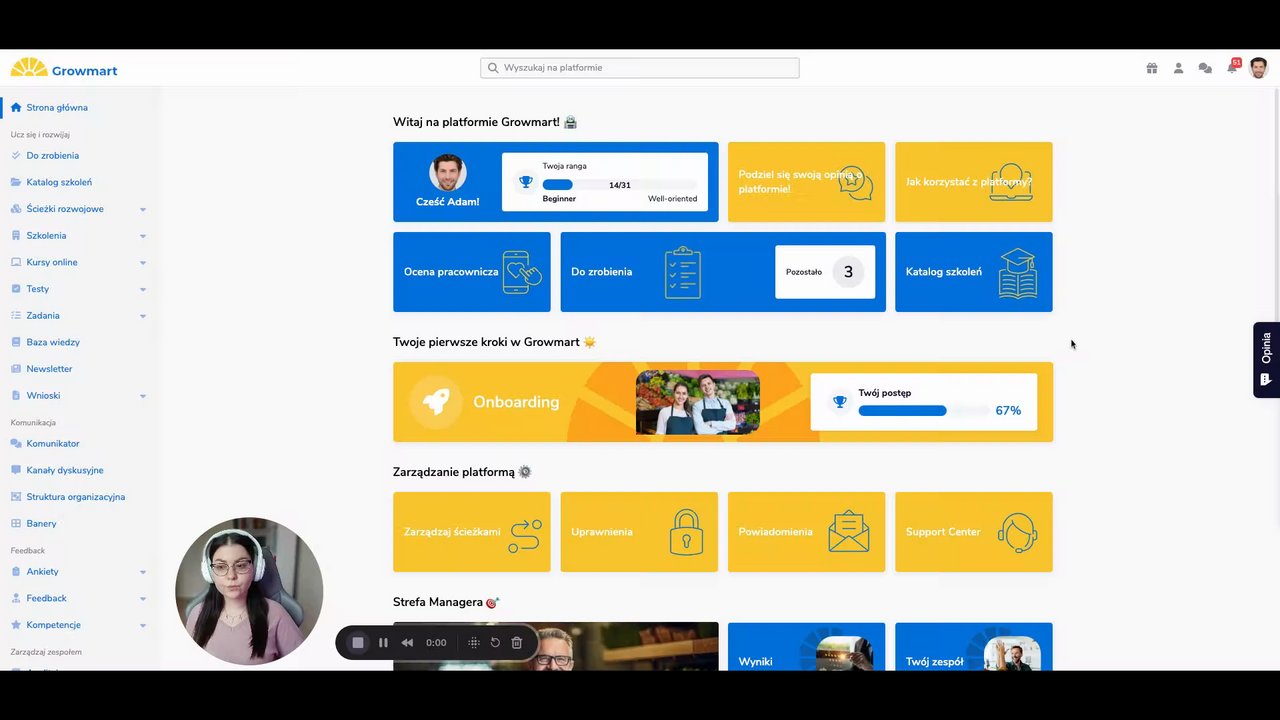1280x720 pixels.
Task: Delete the recording with the trash icon
Action: pos(517,643)
